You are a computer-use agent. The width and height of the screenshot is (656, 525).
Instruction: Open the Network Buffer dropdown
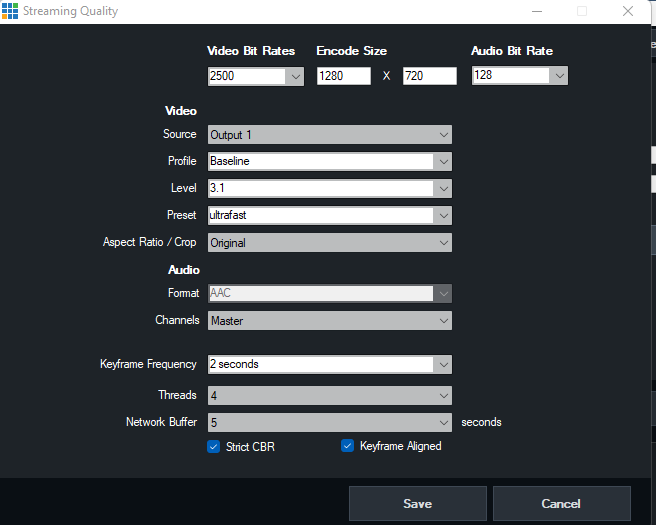point(443,422)
